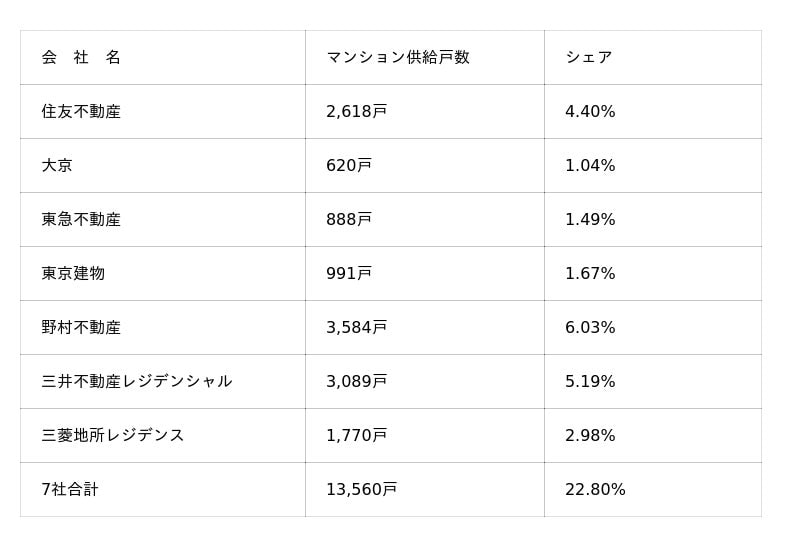Select the 三菱地所レジデンス cell
The image size is (800, 547).
[113, 436]
